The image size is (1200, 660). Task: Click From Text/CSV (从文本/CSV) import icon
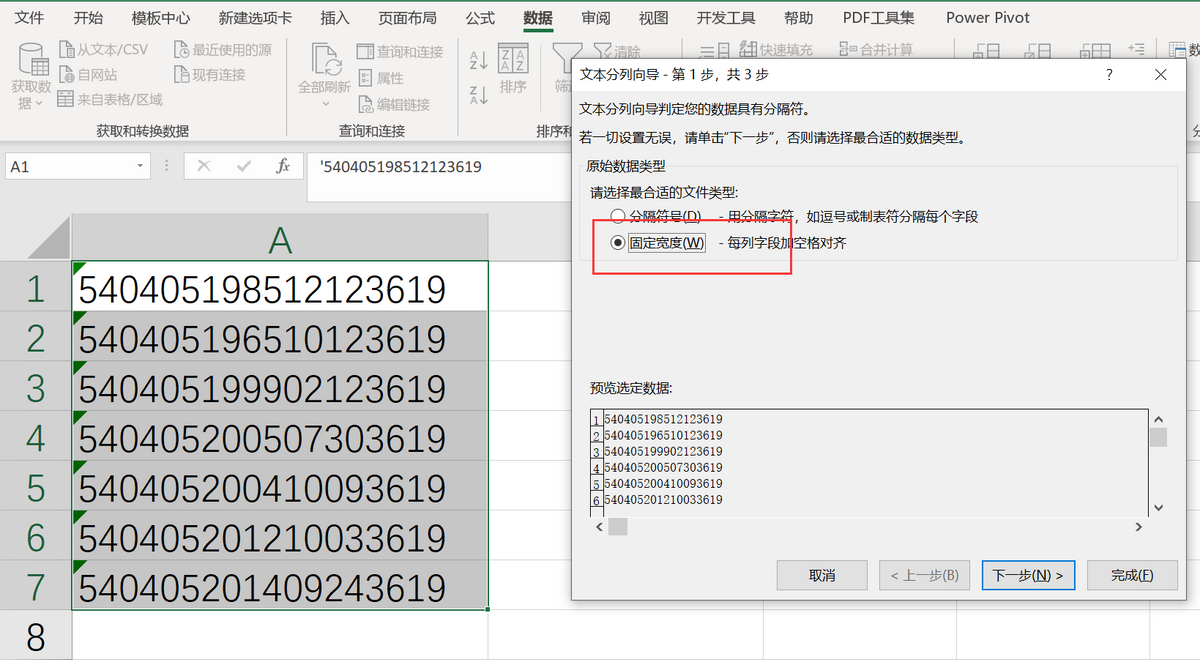pos(67,50)
